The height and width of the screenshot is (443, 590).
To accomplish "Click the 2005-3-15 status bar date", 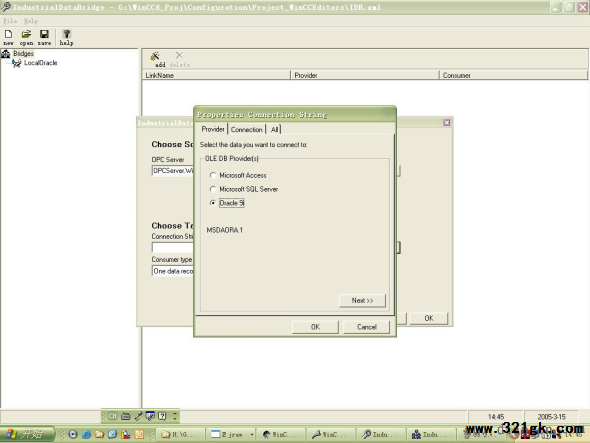I will coord(551,417).
